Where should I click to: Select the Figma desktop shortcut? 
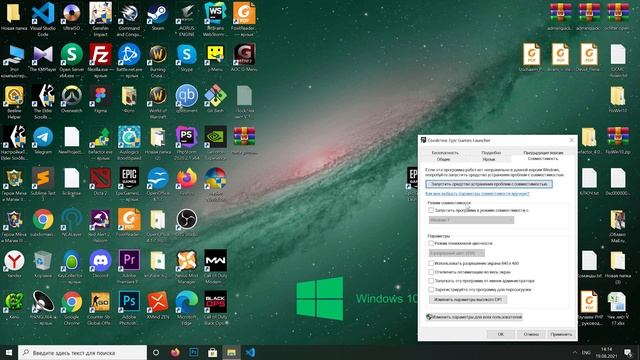coord(100,99)
